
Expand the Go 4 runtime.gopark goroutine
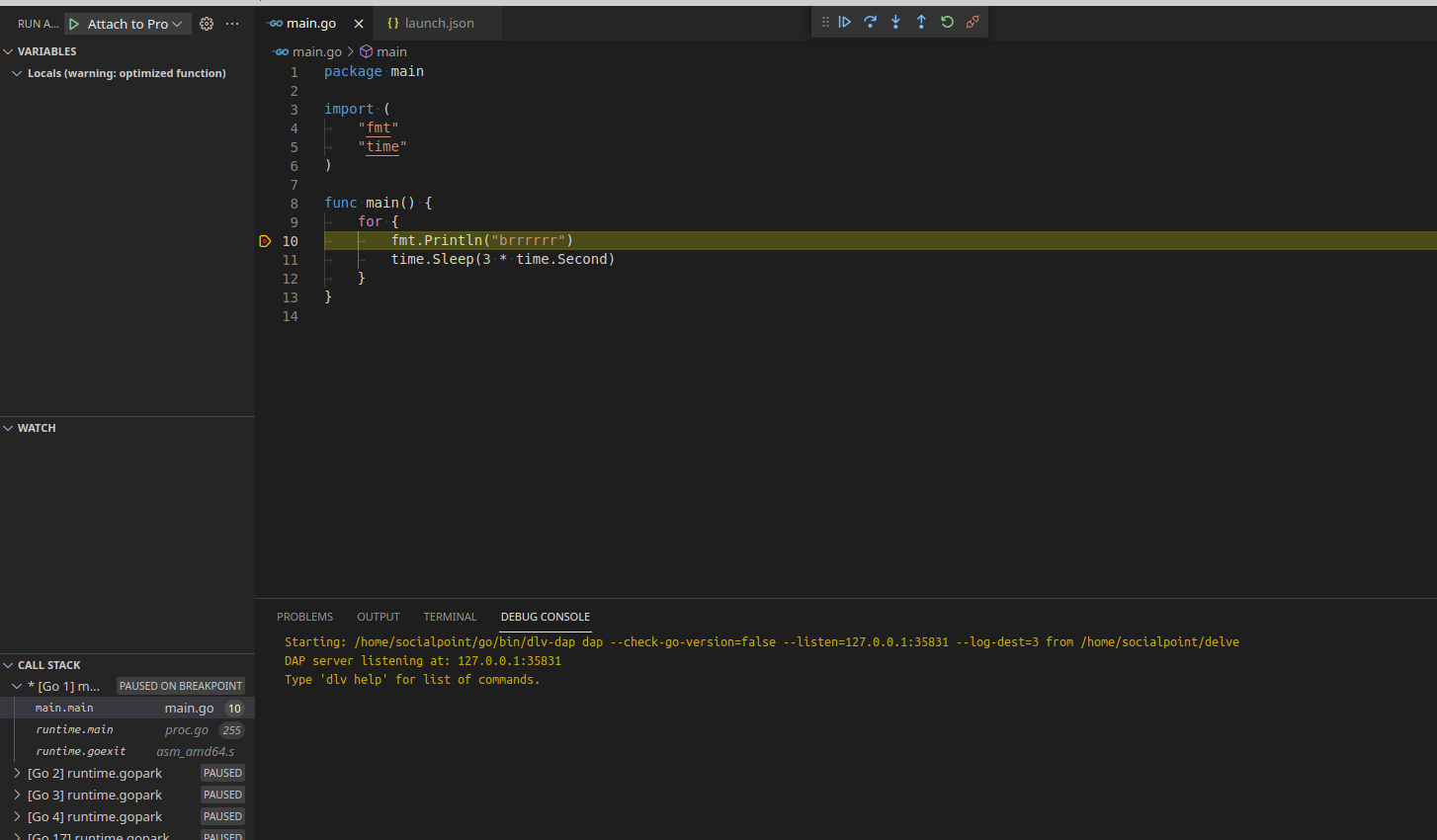(x=17, y=816)
